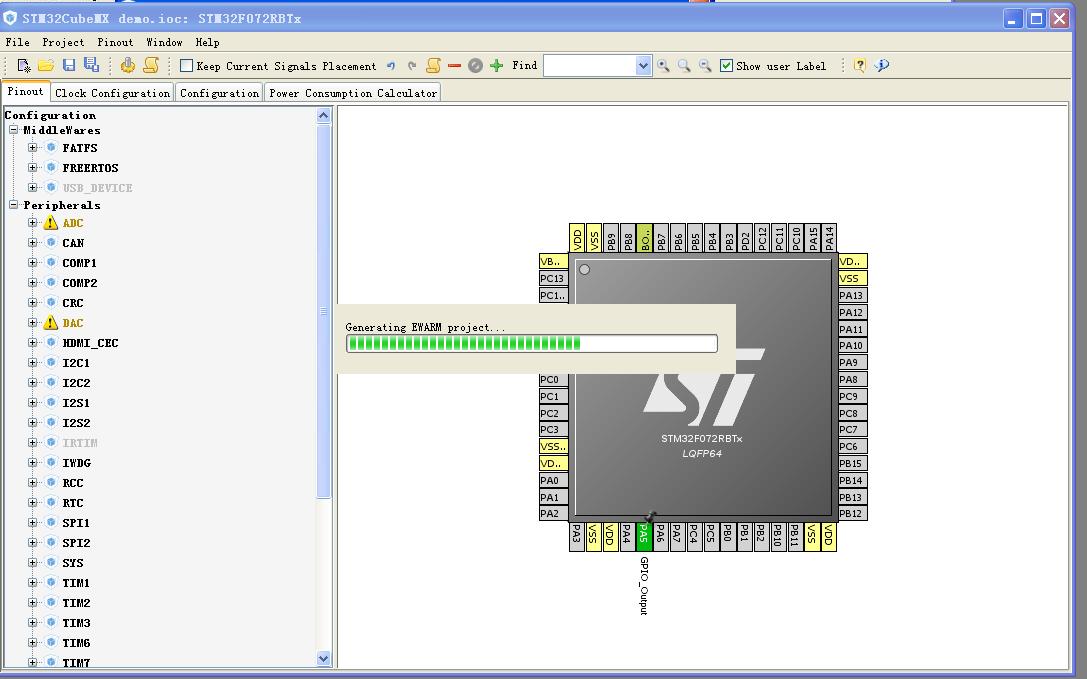The image size is (1087, 679).
Task: Click the ADC warning triangle icon
Action: (x=51, y=223)
